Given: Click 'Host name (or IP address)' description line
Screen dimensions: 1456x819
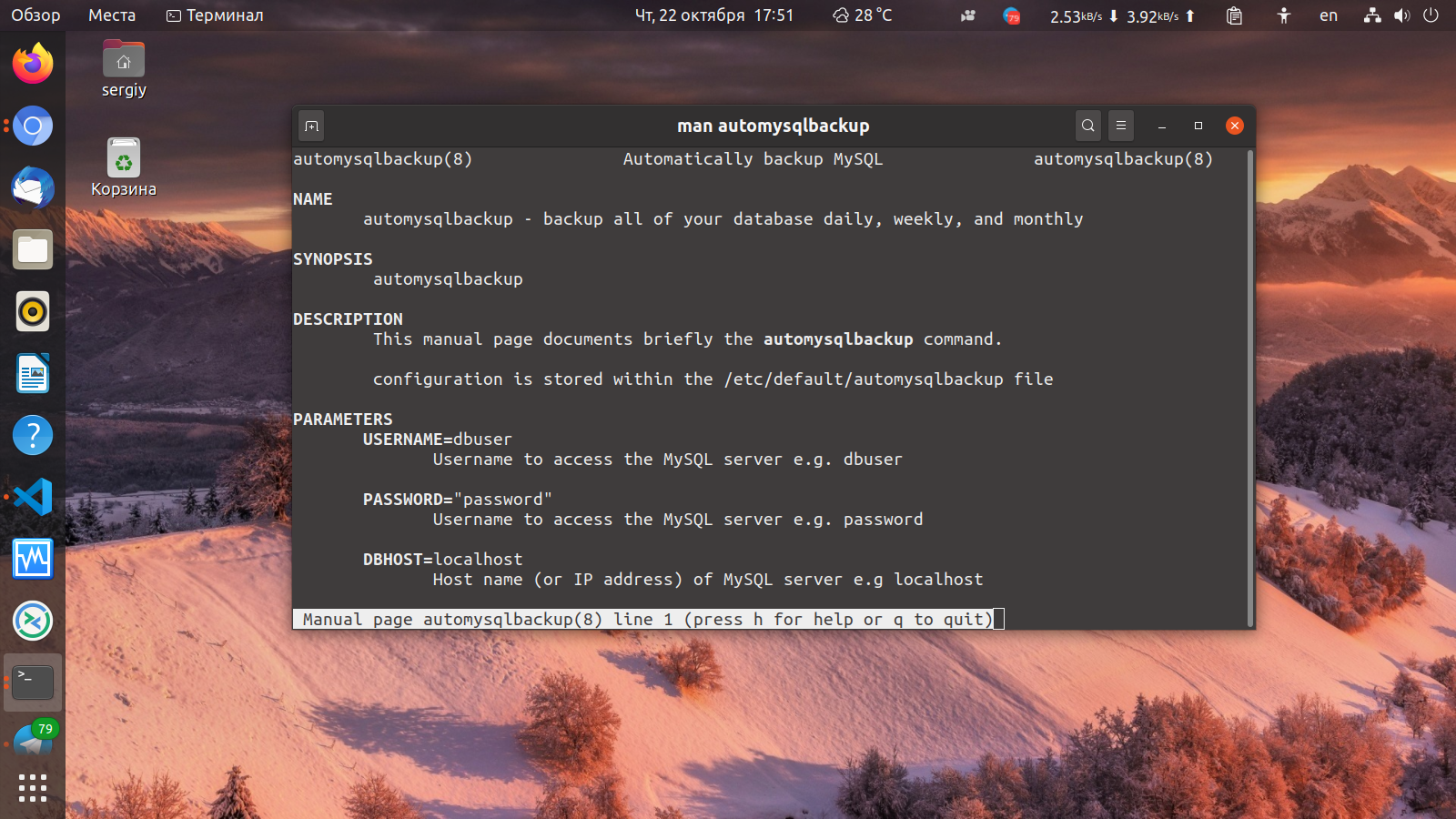Looking at the screenshot, I should pyautogui.click(x=708, y=580).
